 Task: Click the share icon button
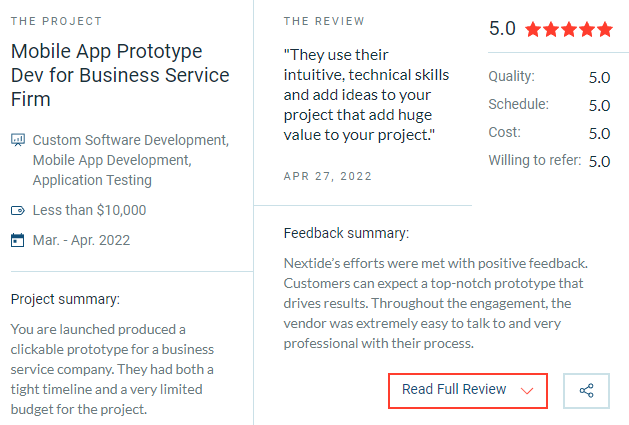(587, 390)
